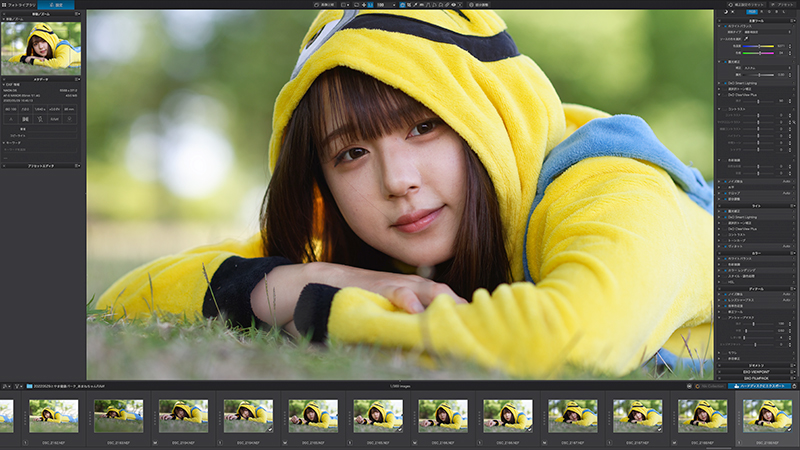
Task: Open the プリセットエディタ palette menu icon
Action: (77, 166)
